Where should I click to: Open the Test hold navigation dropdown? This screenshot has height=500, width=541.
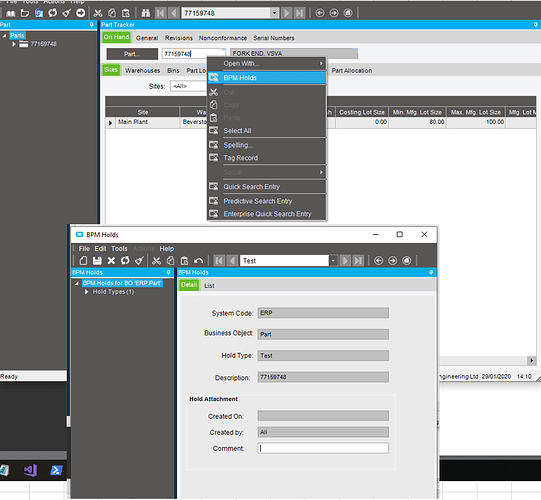pos(333,261)
